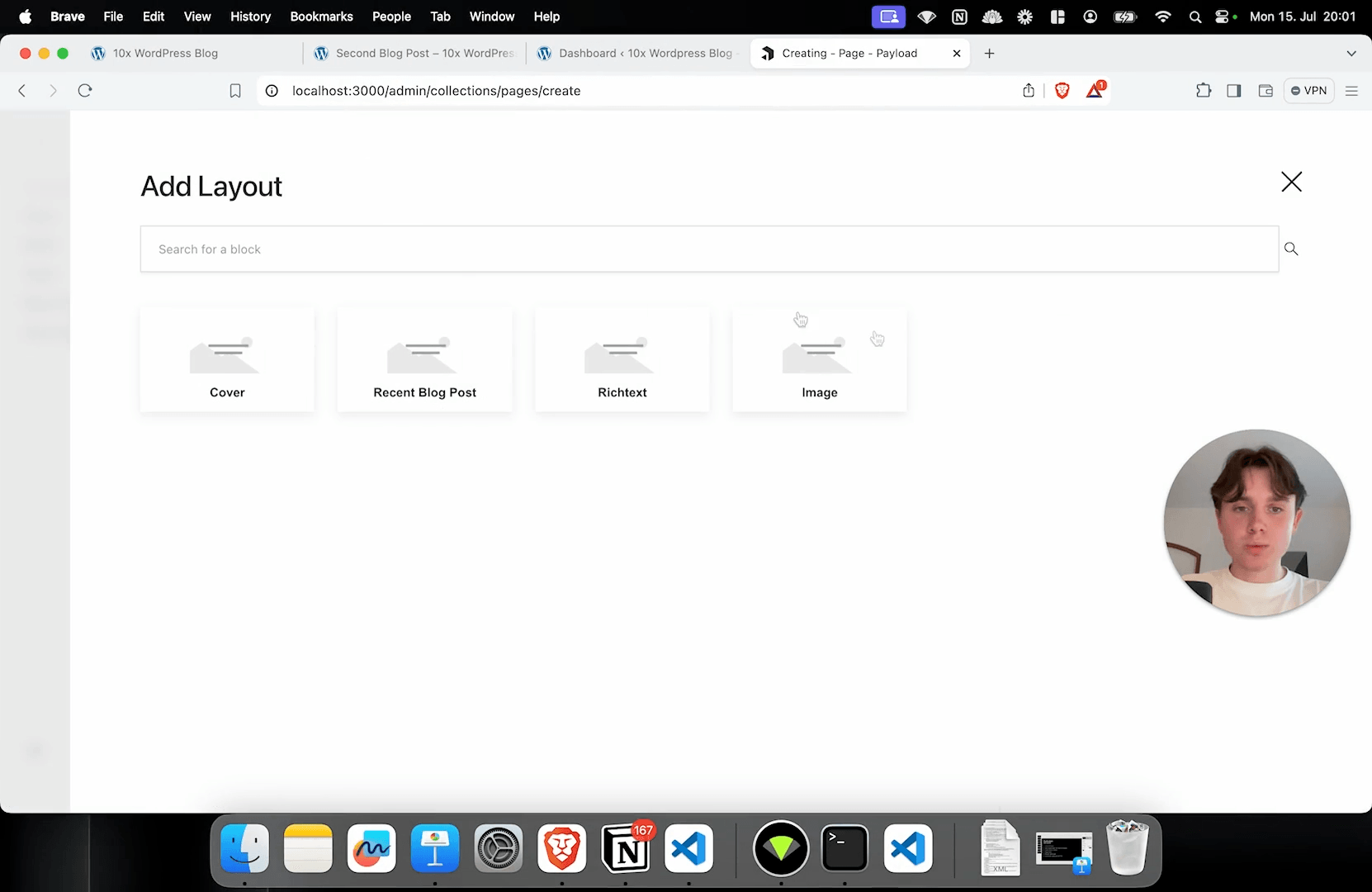
Task: Reload the current page
Action: coord(85,91)
